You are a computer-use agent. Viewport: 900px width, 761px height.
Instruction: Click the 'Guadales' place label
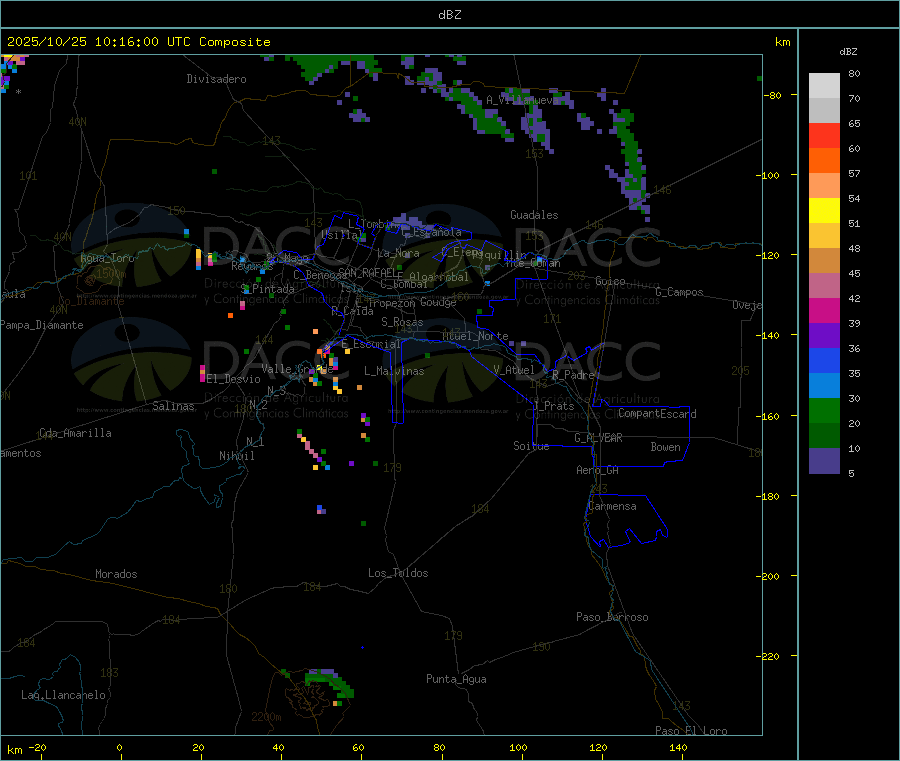click(534, 215)
